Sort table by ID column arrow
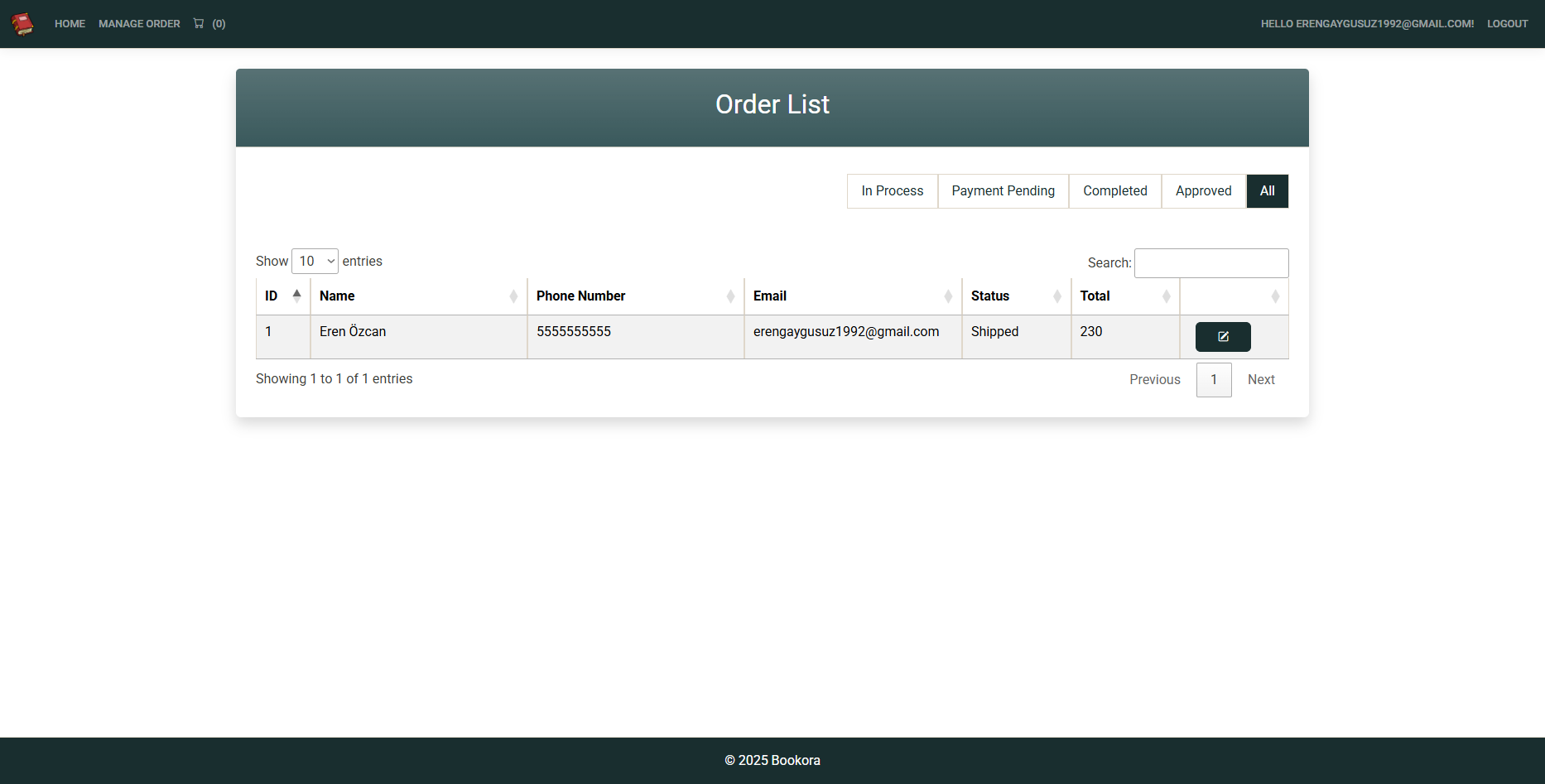The width and height of the screenshot is (1545, 784). click(x=296, y=296)
